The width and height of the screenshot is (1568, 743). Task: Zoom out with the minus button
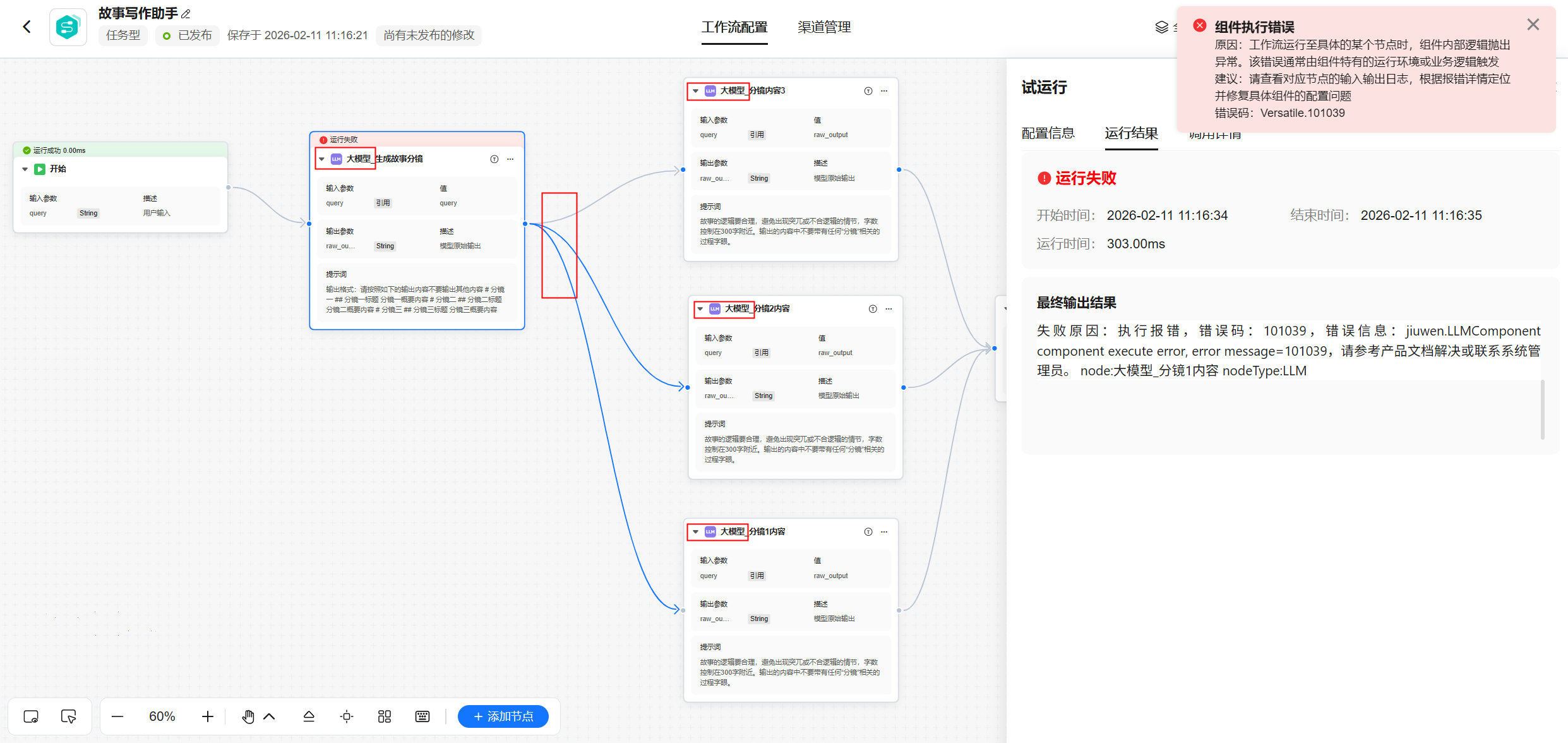tap(117, 716)
